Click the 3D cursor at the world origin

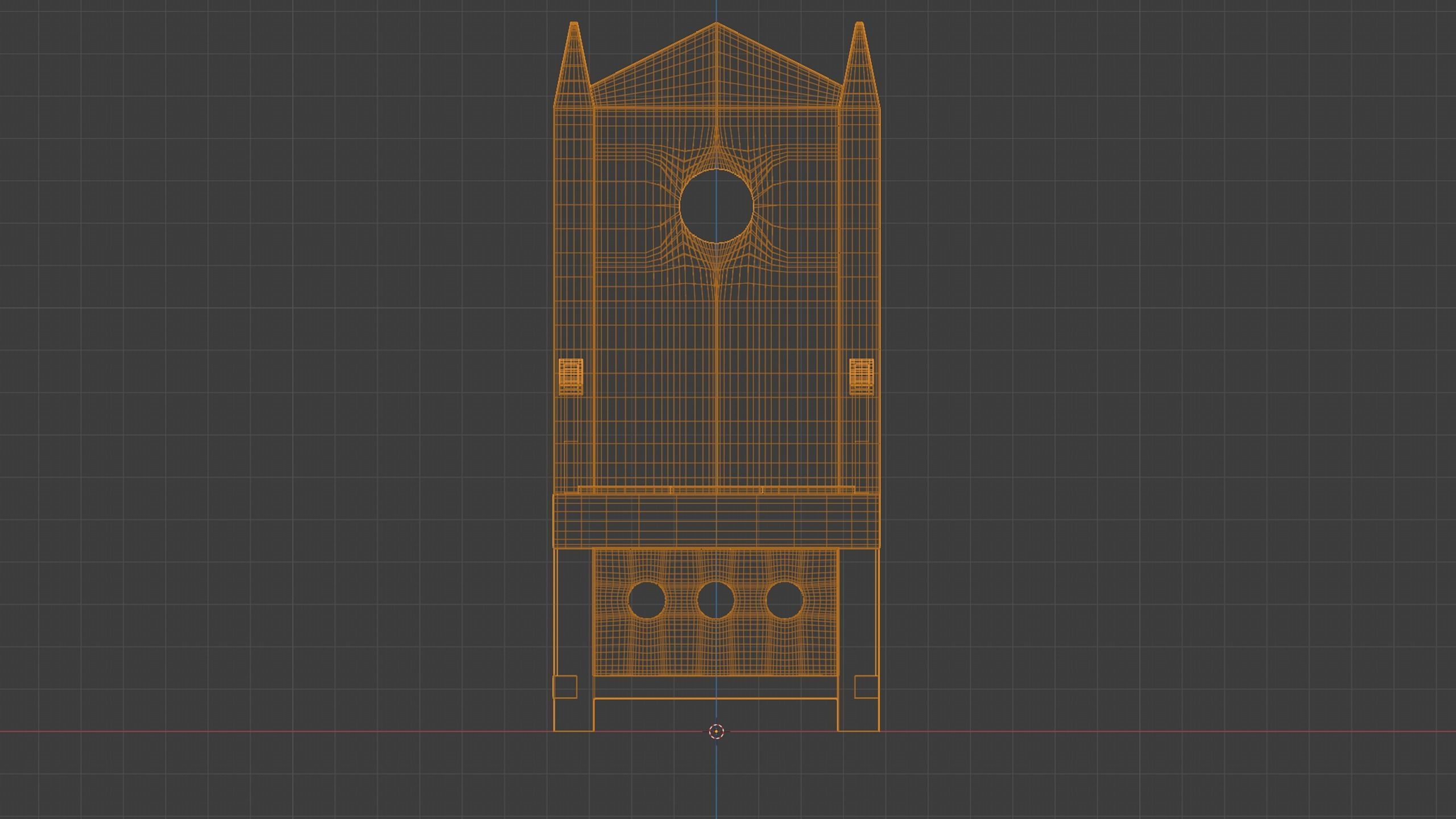click(x=716, y=731)
